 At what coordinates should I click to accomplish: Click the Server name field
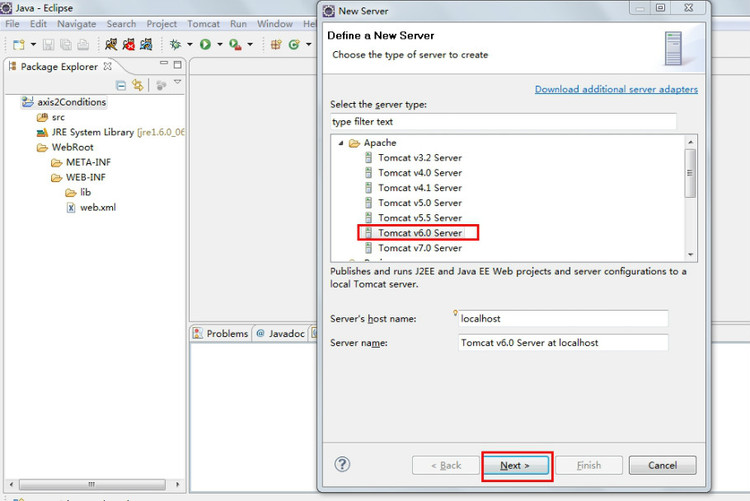click(x=563, y=343)
